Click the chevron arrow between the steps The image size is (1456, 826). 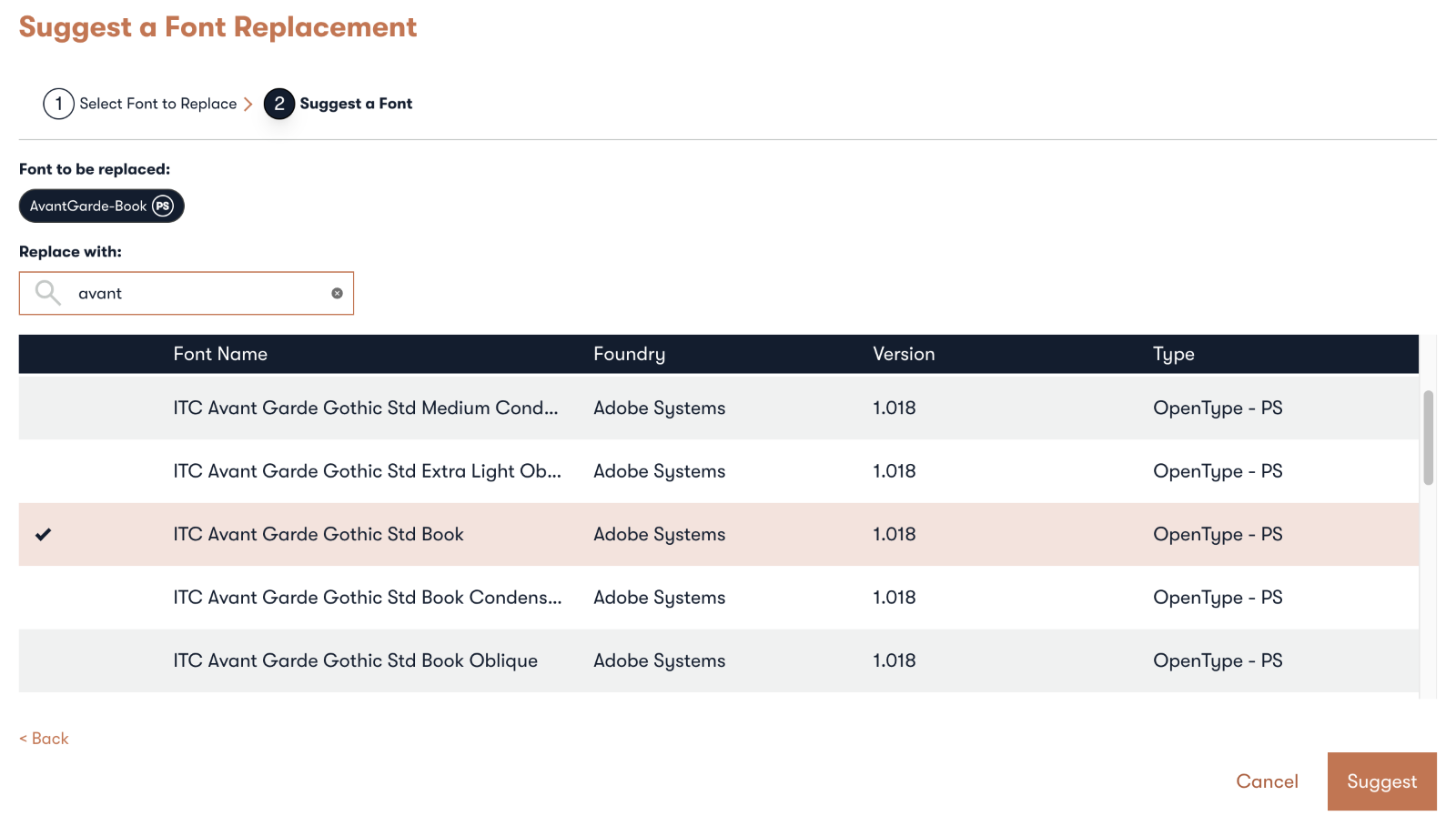248,104
